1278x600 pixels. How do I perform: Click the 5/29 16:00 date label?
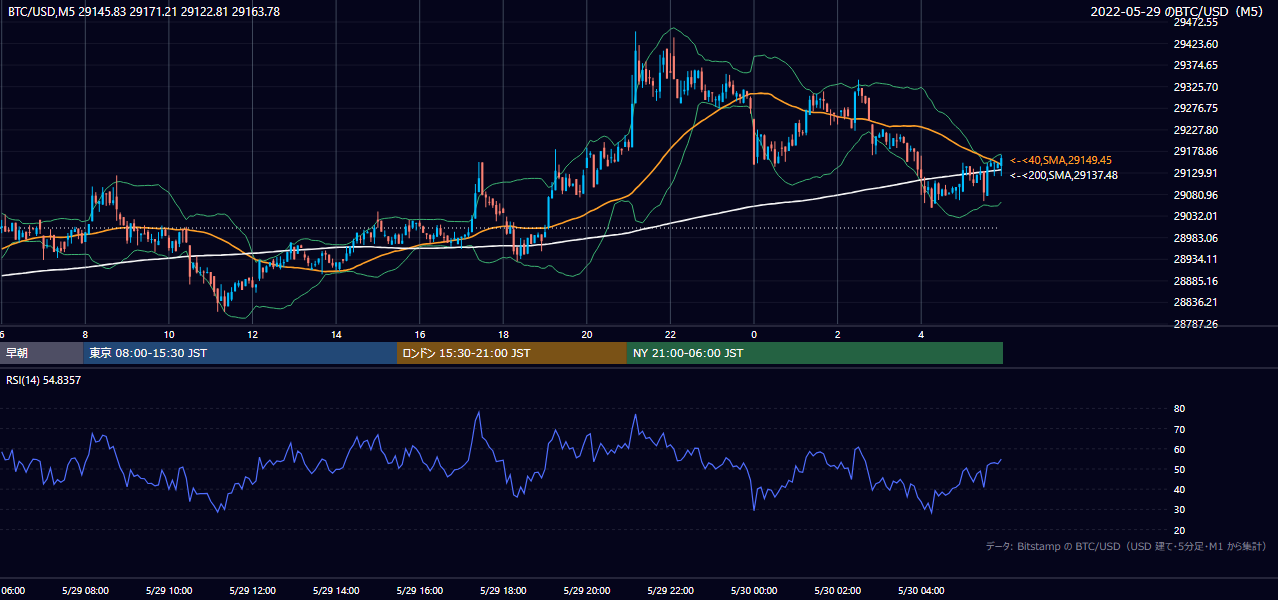tap(420, 590)
